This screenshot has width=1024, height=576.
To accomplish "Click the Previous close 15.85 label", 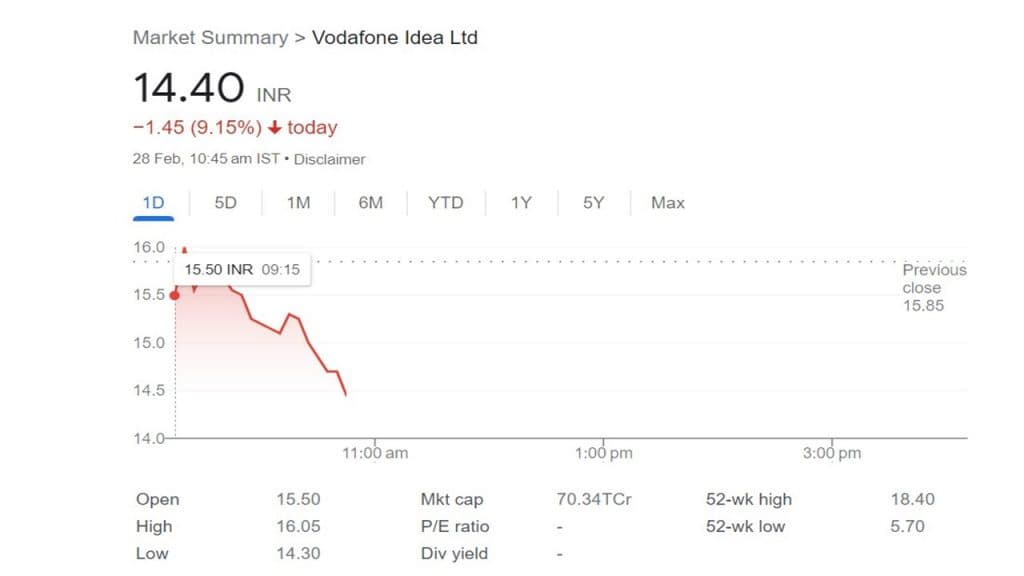I will pyautogui.click(x=933, y=287).
